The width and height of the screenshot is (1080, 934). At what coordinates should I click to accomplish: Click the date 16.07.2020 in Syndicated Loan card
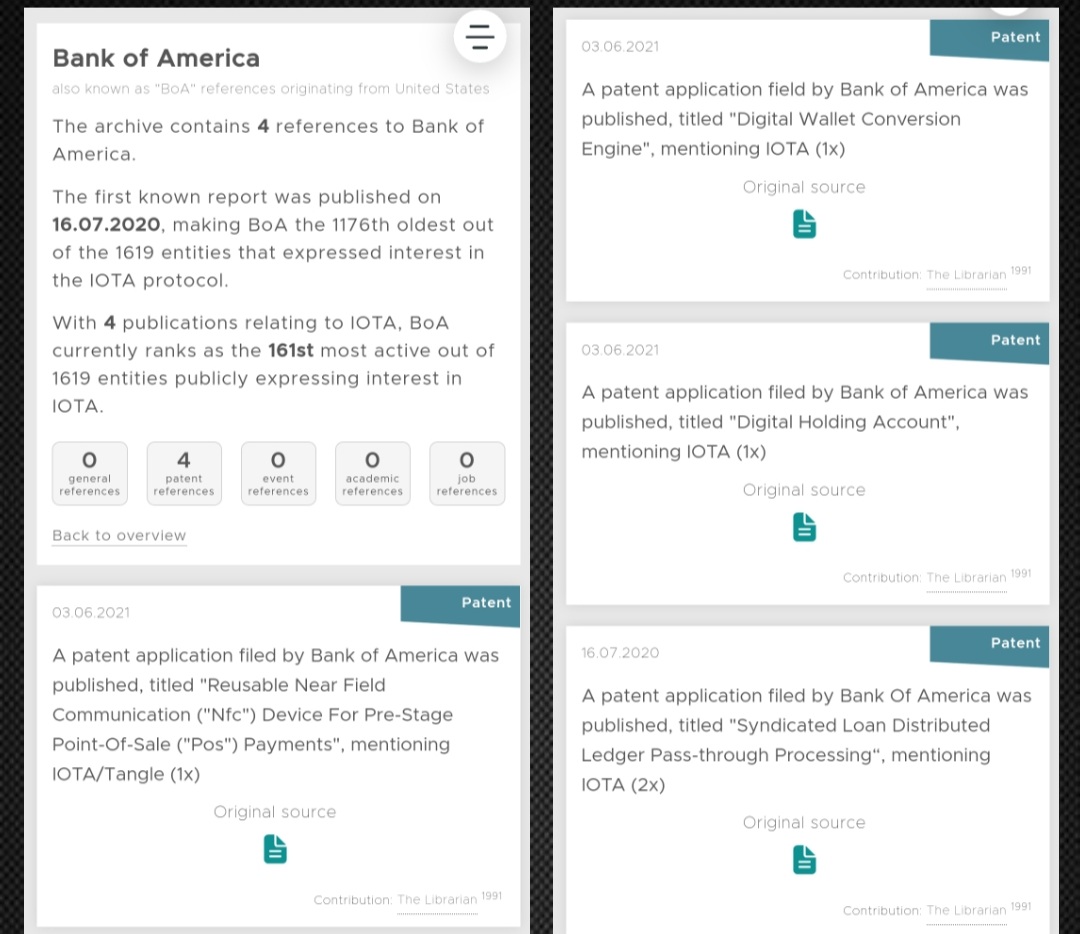(x=620, y=653)
